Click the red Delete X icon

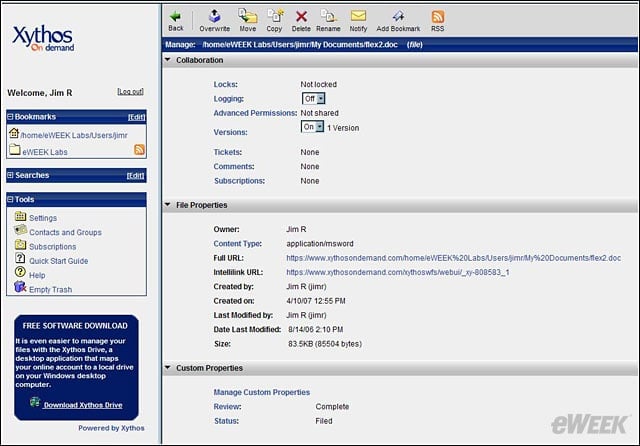coord(302,16)
